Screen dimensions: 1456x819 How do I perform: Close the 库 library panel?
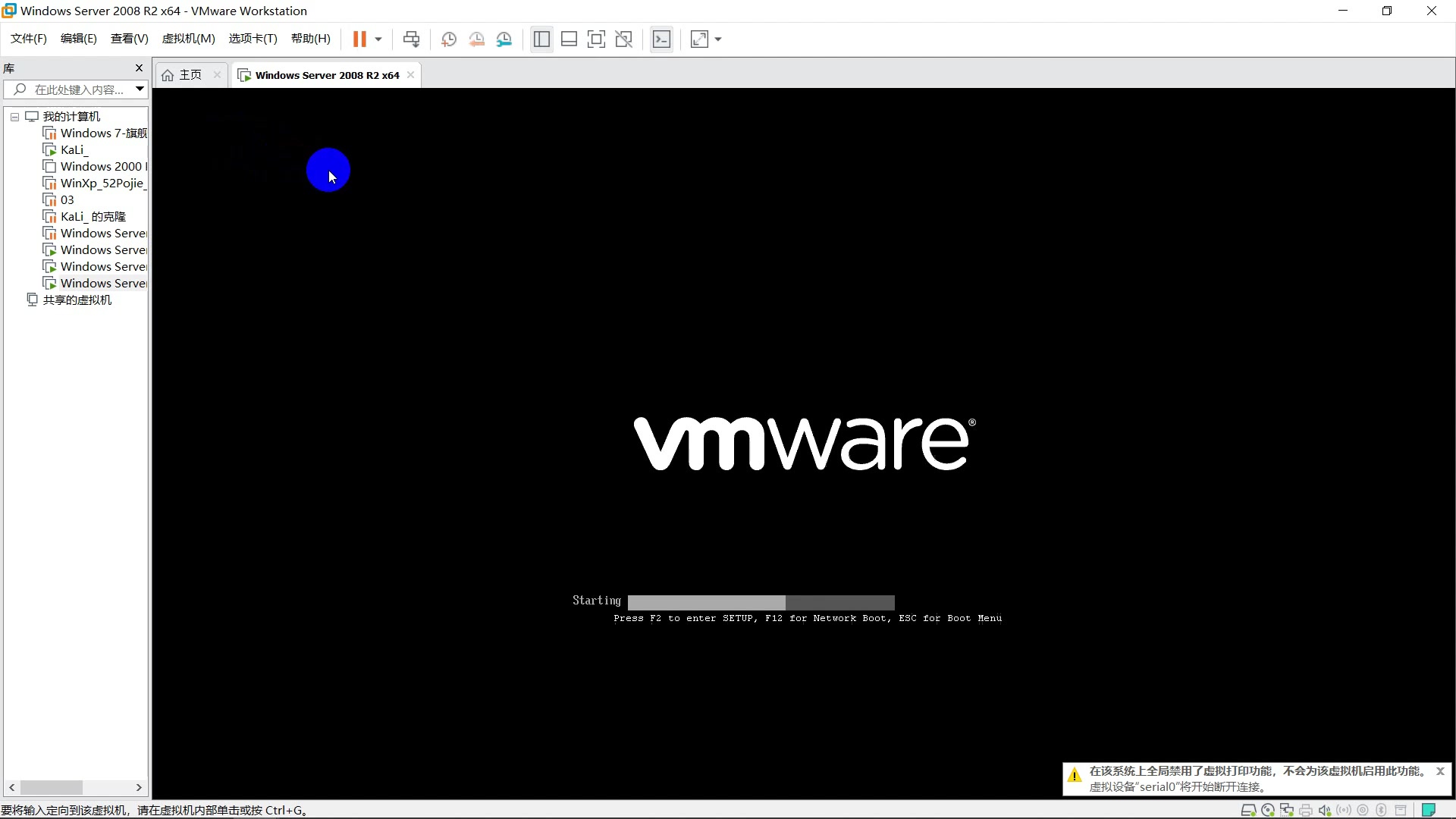coord(139,68)
